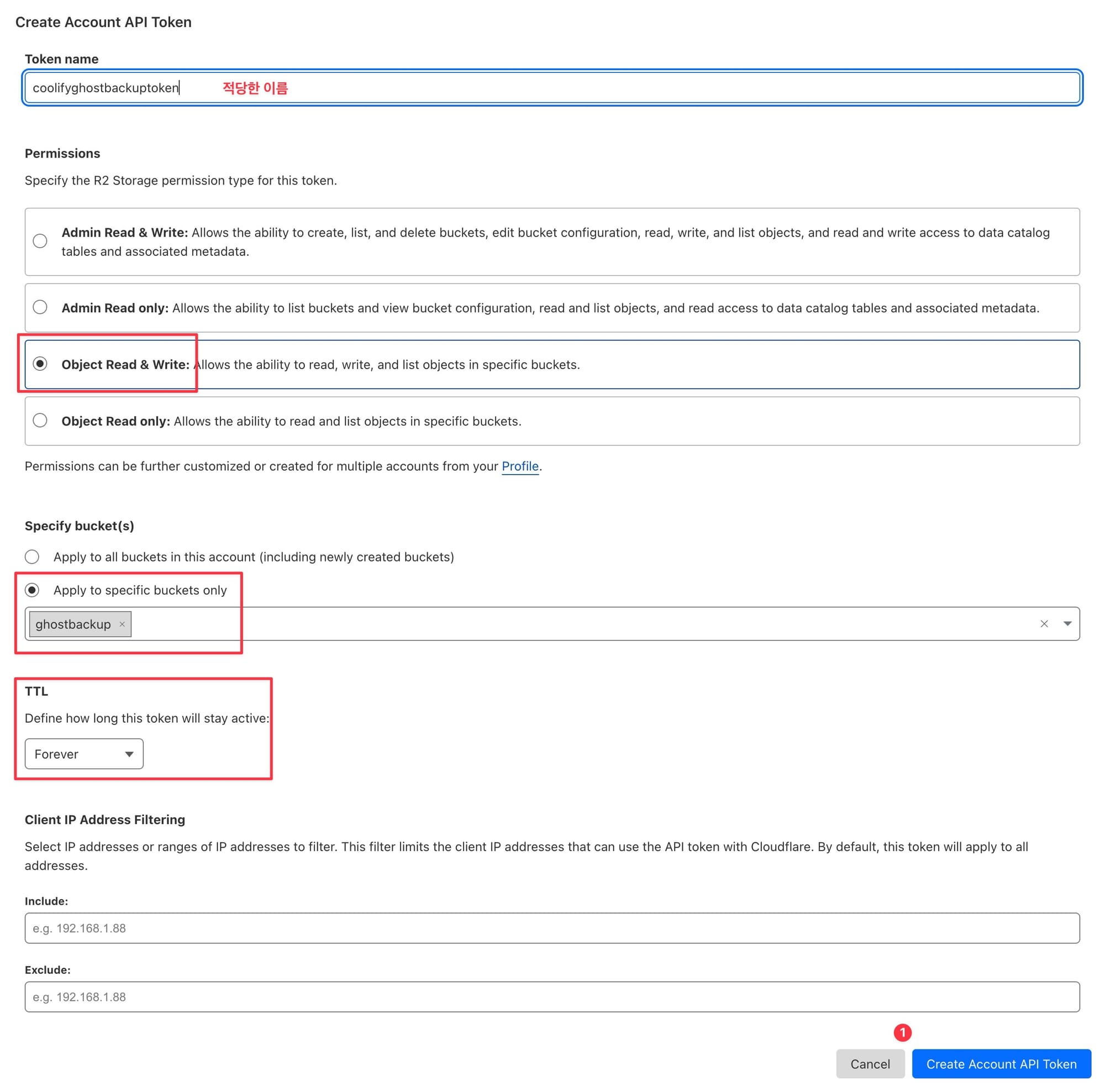1105x1092 pixels.
Task: Click the Object Read only option card
Action: pos(686,421)
